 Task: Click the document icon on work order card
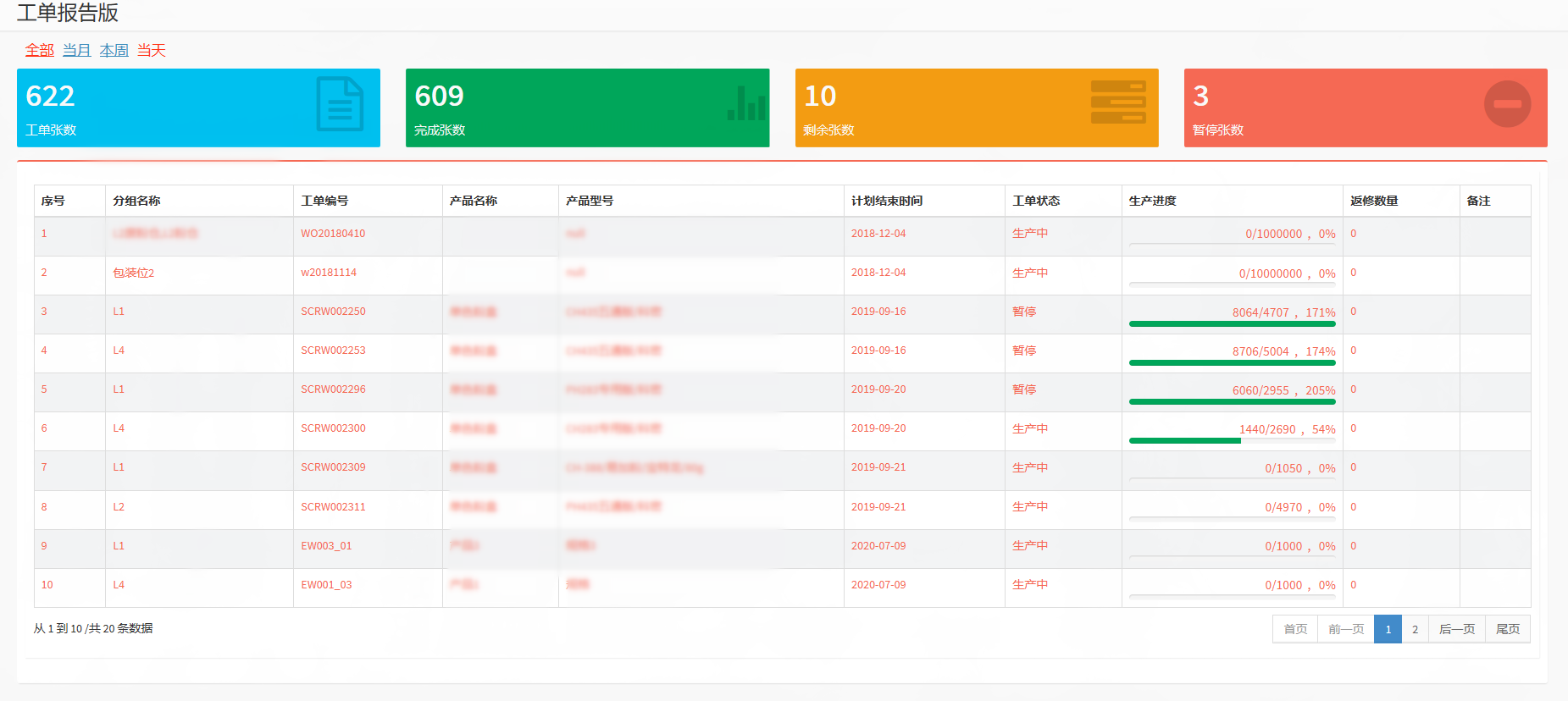340,104
